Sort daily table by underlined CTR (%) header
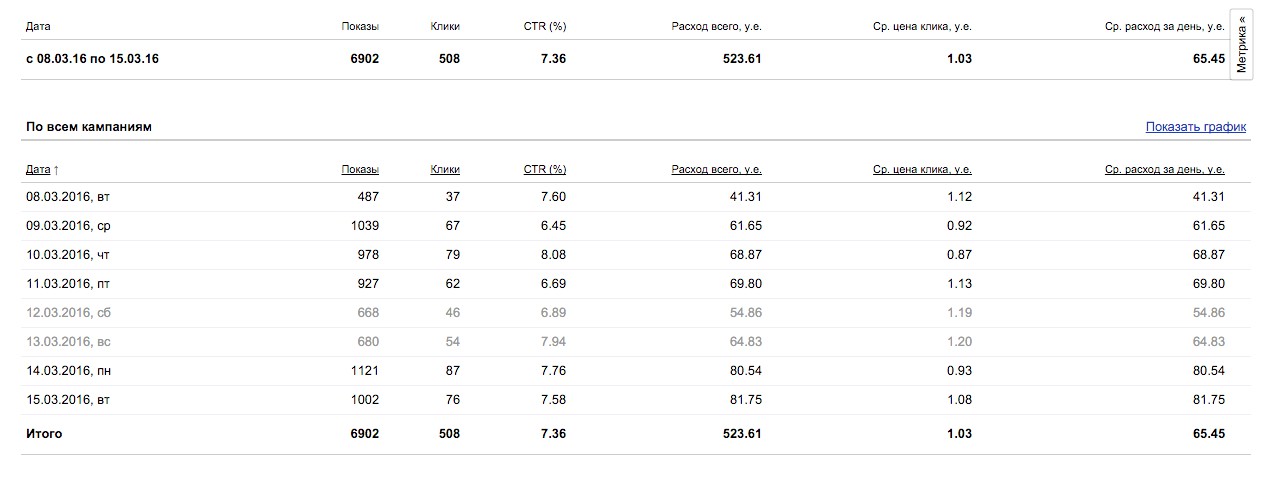Viewport: 1268px width, 480px height. (x=545, y=170)
